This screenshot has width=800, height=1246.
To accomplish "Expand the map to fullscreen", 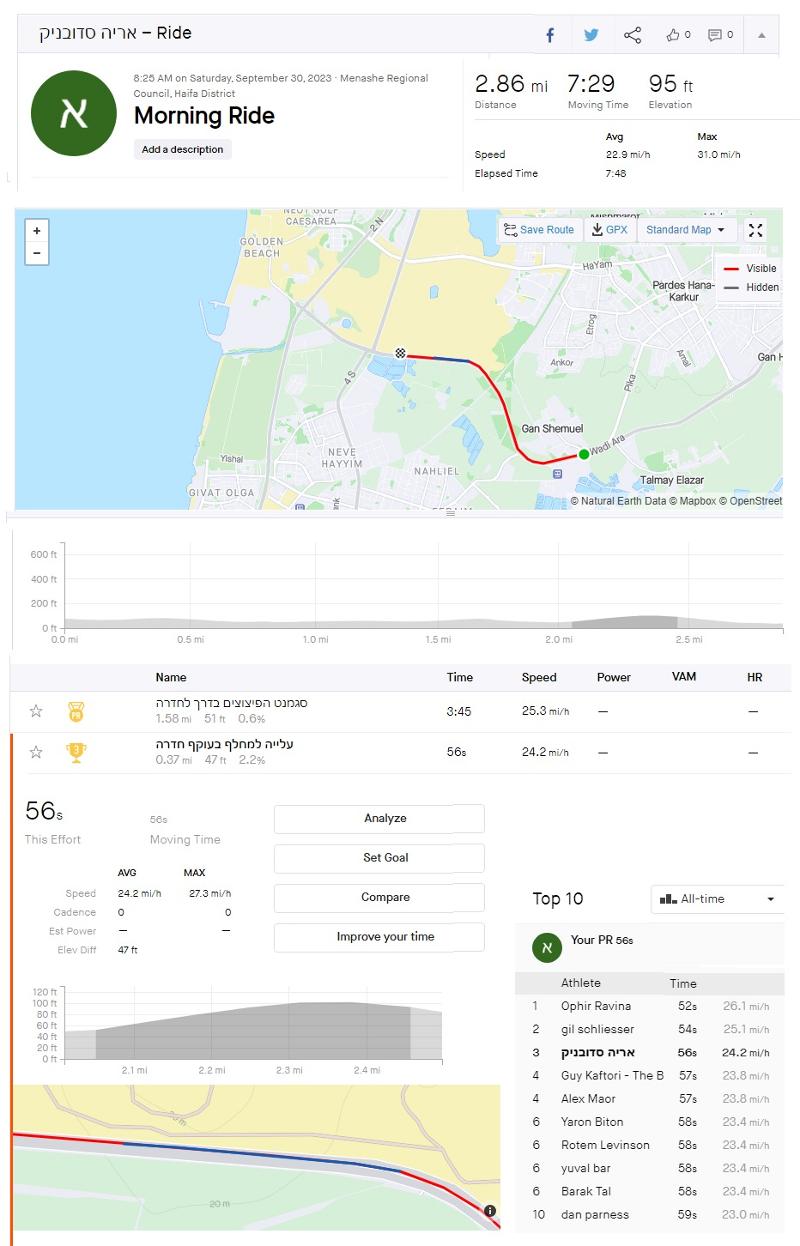I will pyautogui.click(x=756, y=230).
